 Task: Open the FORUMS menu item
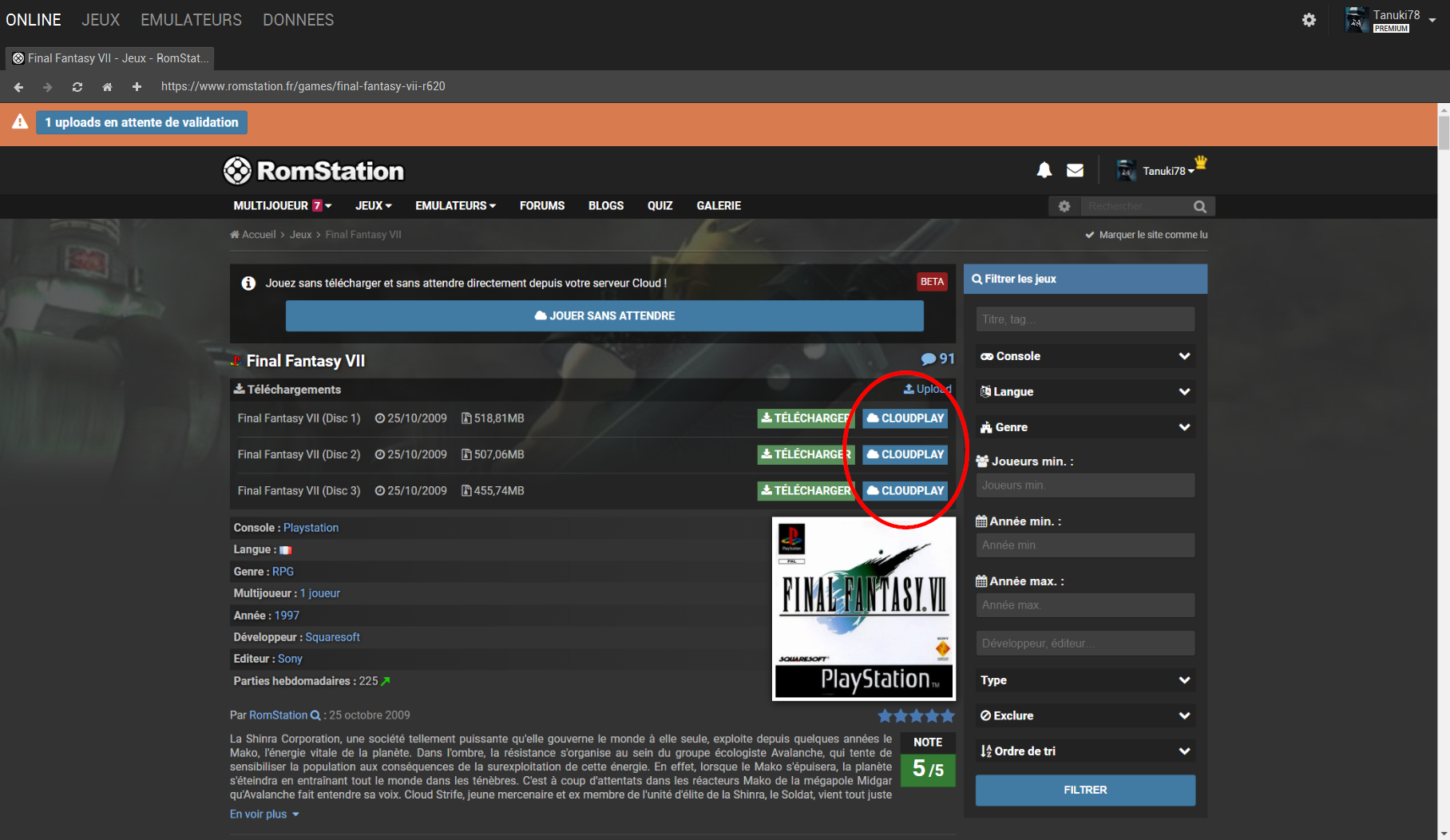click(542, 206)
